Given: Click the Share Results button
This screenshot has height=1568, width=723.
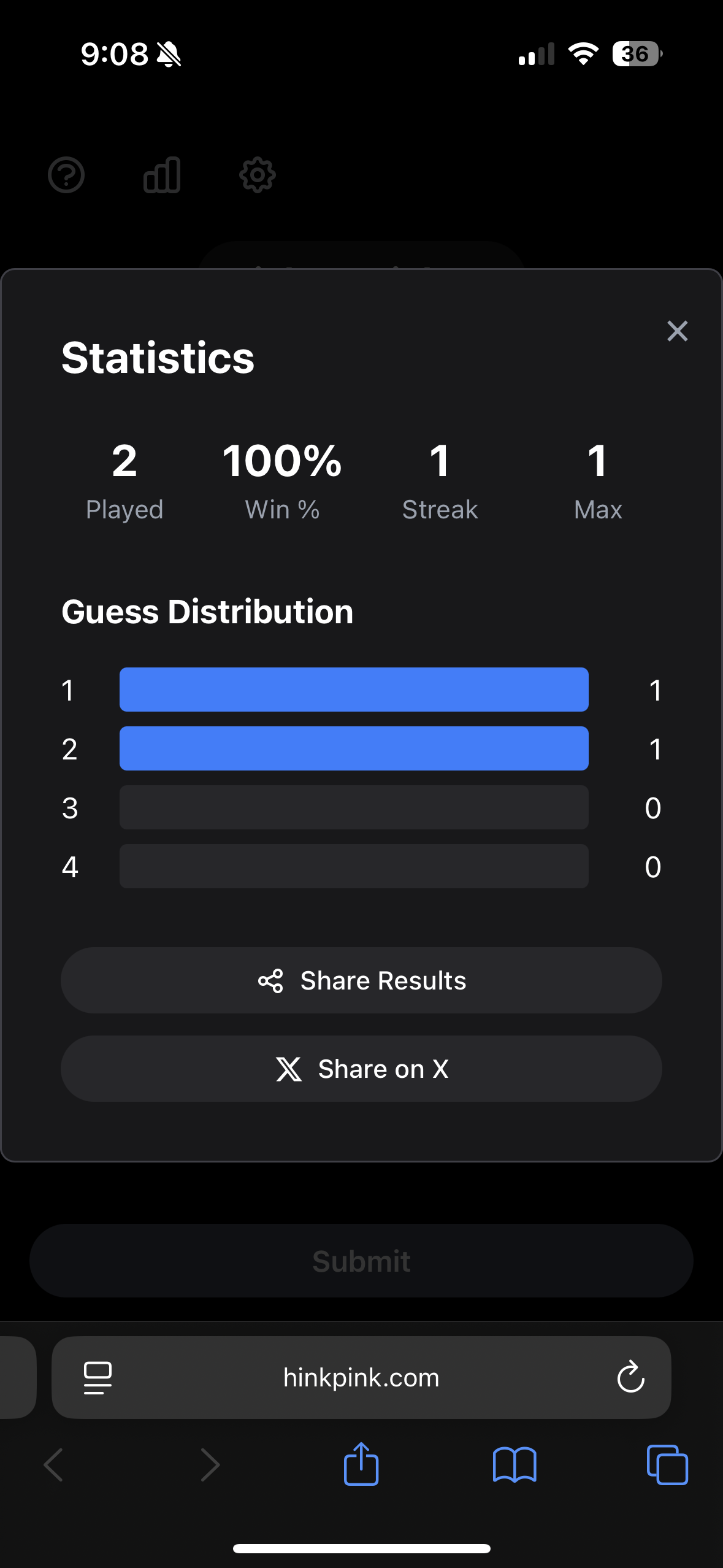Looking at the screenshot, I should [361, 980].
